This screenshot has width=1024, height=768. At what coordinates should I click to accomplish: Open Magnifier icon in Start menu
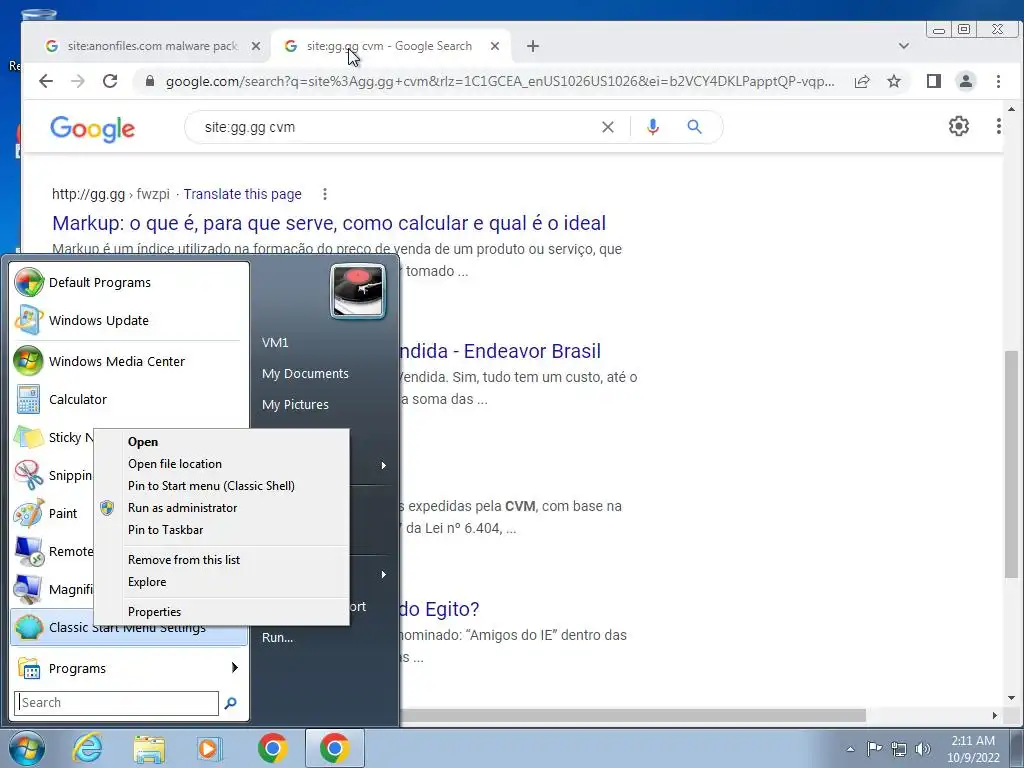(x=28, y=589)
